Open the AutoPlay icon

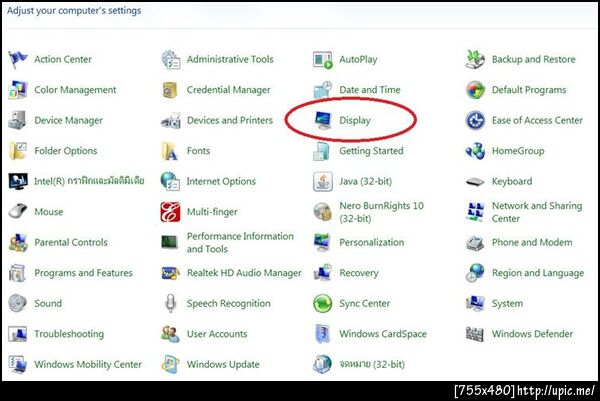click(x=323, y=59)
